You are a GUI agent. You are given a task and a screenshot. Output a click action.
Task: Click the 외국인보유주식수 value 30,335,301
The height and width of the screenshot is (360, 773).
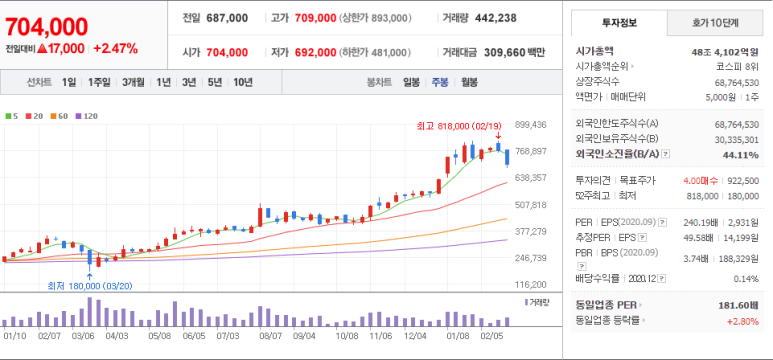[x=737, y=139]
